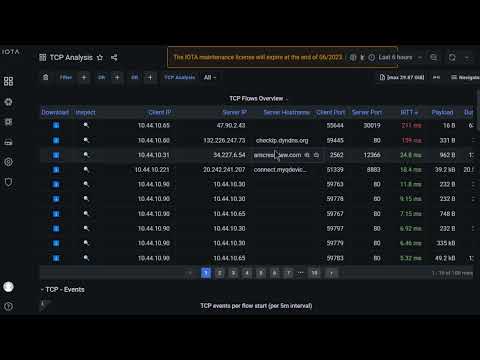Download the flow for client port 55644
Viewport: 480px width, 360px height.
[56, 125]
